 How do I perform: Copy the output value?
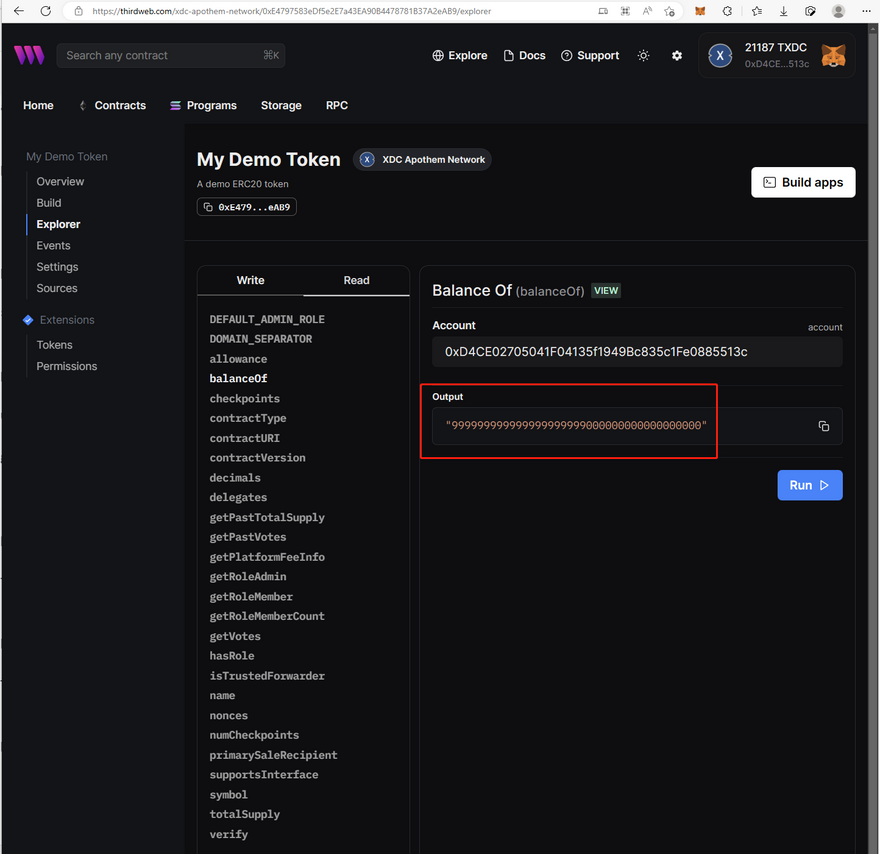[823, 426]
